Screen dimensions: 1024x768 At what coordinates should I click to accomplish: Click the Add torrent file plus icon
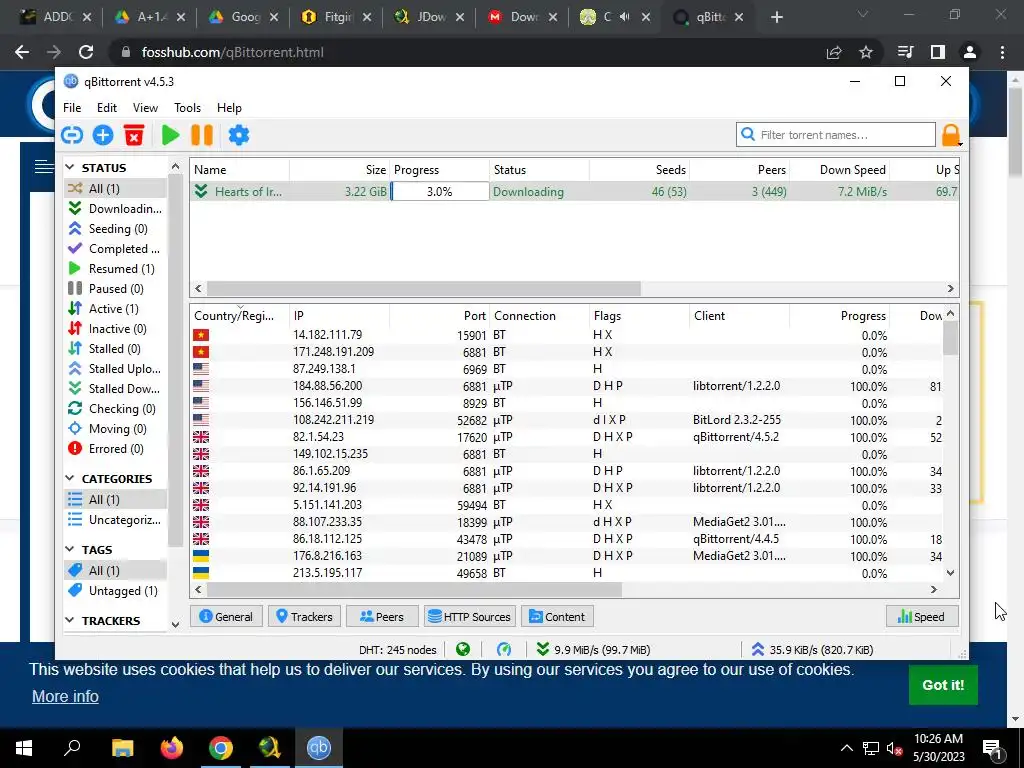[103, 135]
